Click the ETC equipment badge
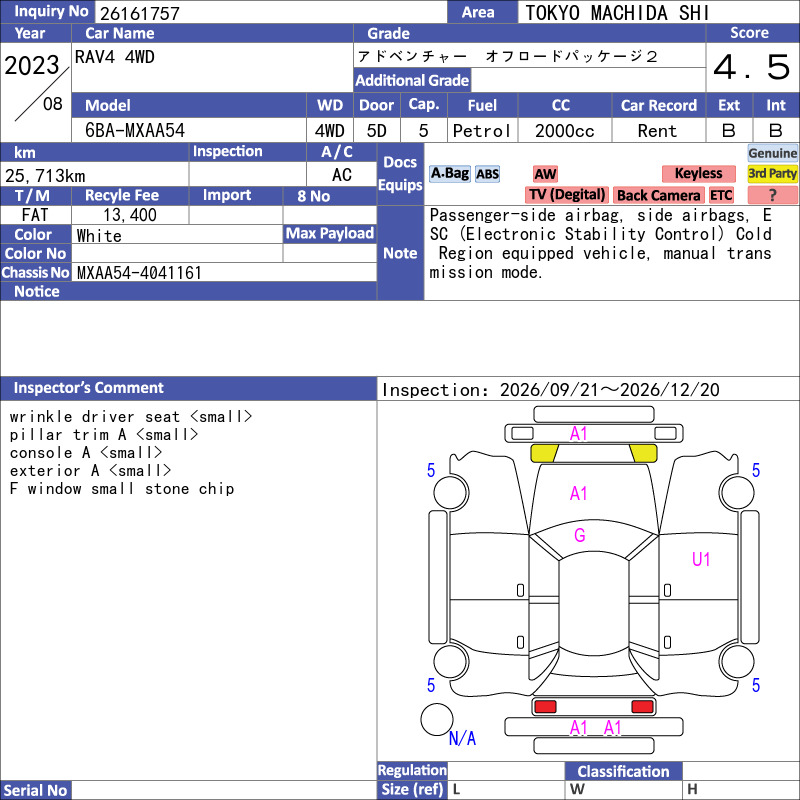This screenshot has width=800, height=800. coord(721,195)
